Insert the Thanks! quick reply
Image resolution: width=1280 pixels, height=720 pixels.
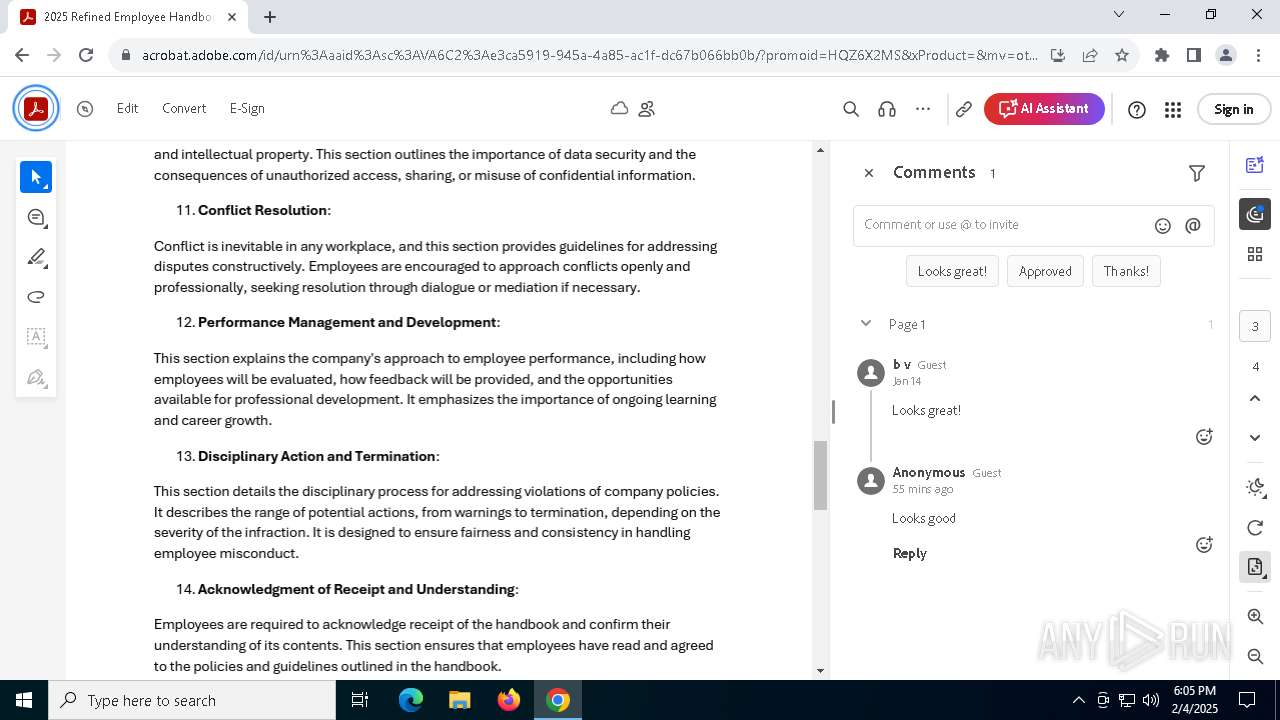click(1126, 271)
